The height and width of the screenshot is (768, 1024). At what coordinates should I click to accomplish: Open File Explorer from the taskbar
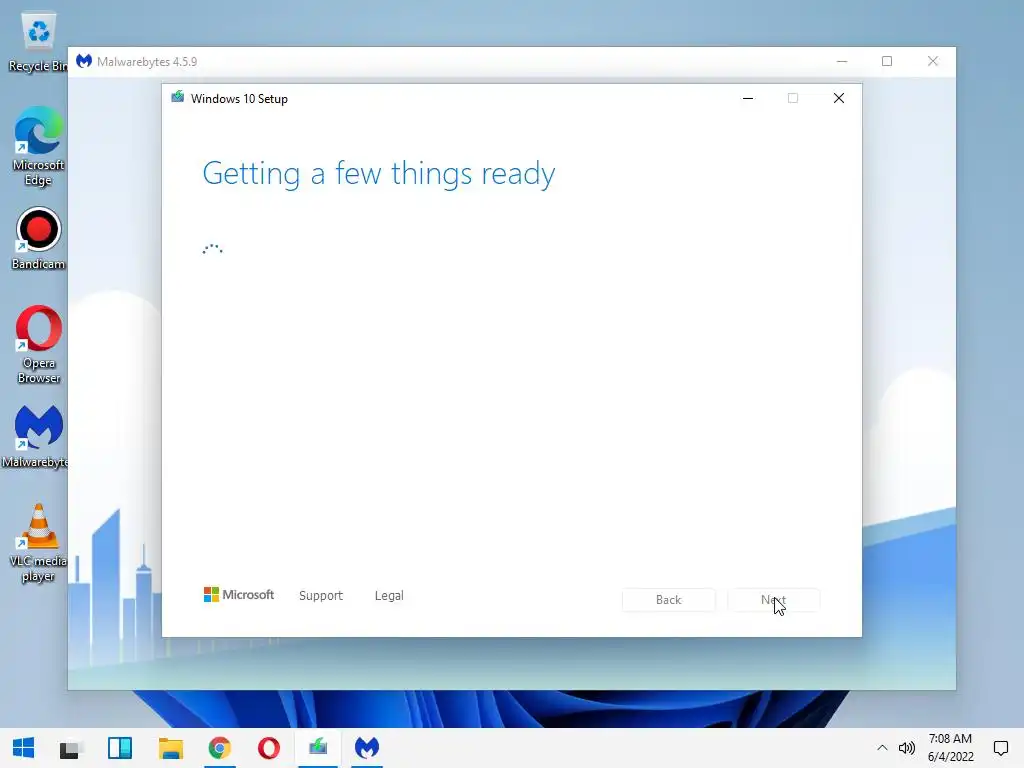coord(170,748)
